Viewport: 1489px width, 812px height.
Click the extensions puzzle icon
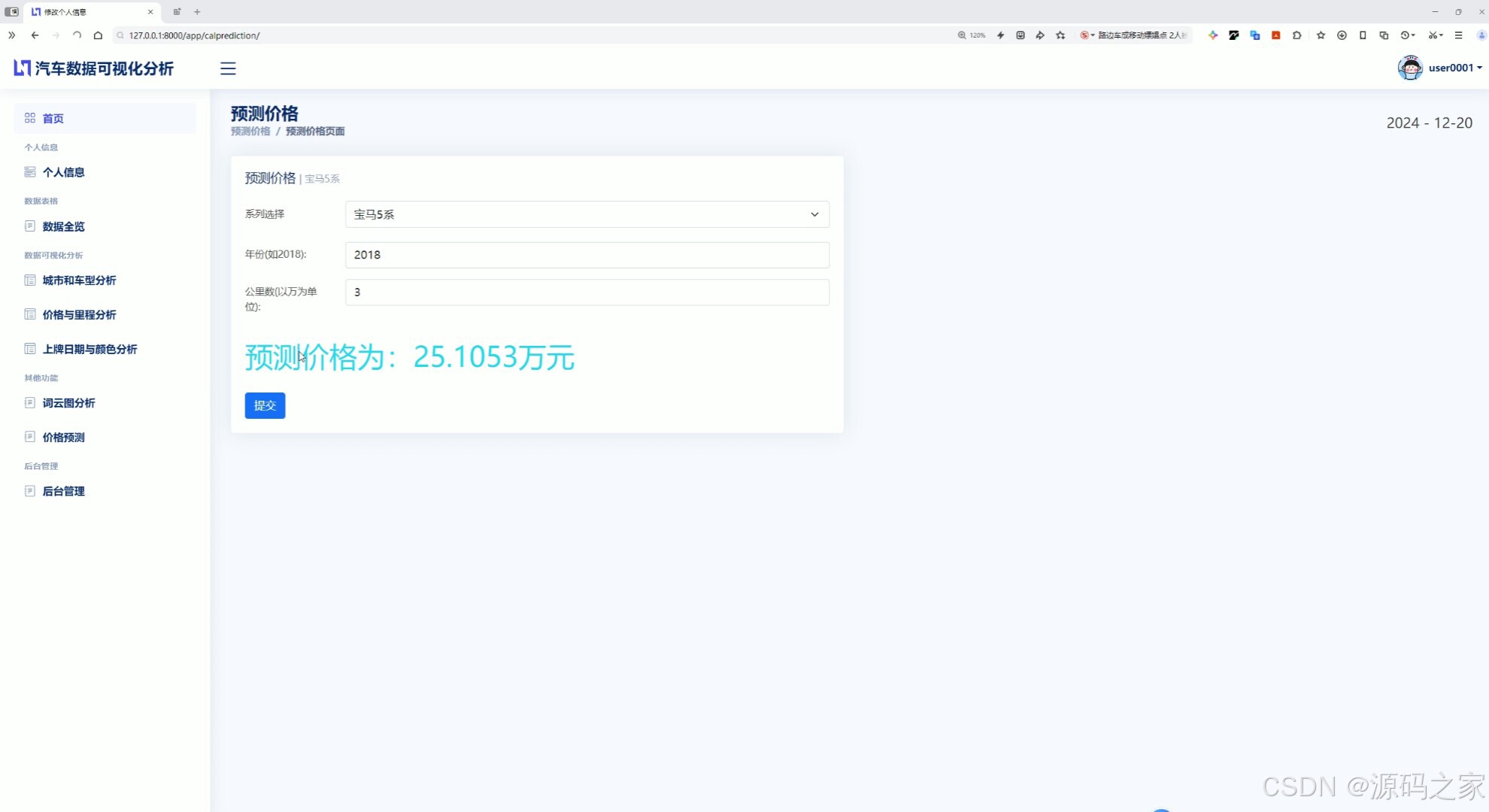click(1297, 35)
